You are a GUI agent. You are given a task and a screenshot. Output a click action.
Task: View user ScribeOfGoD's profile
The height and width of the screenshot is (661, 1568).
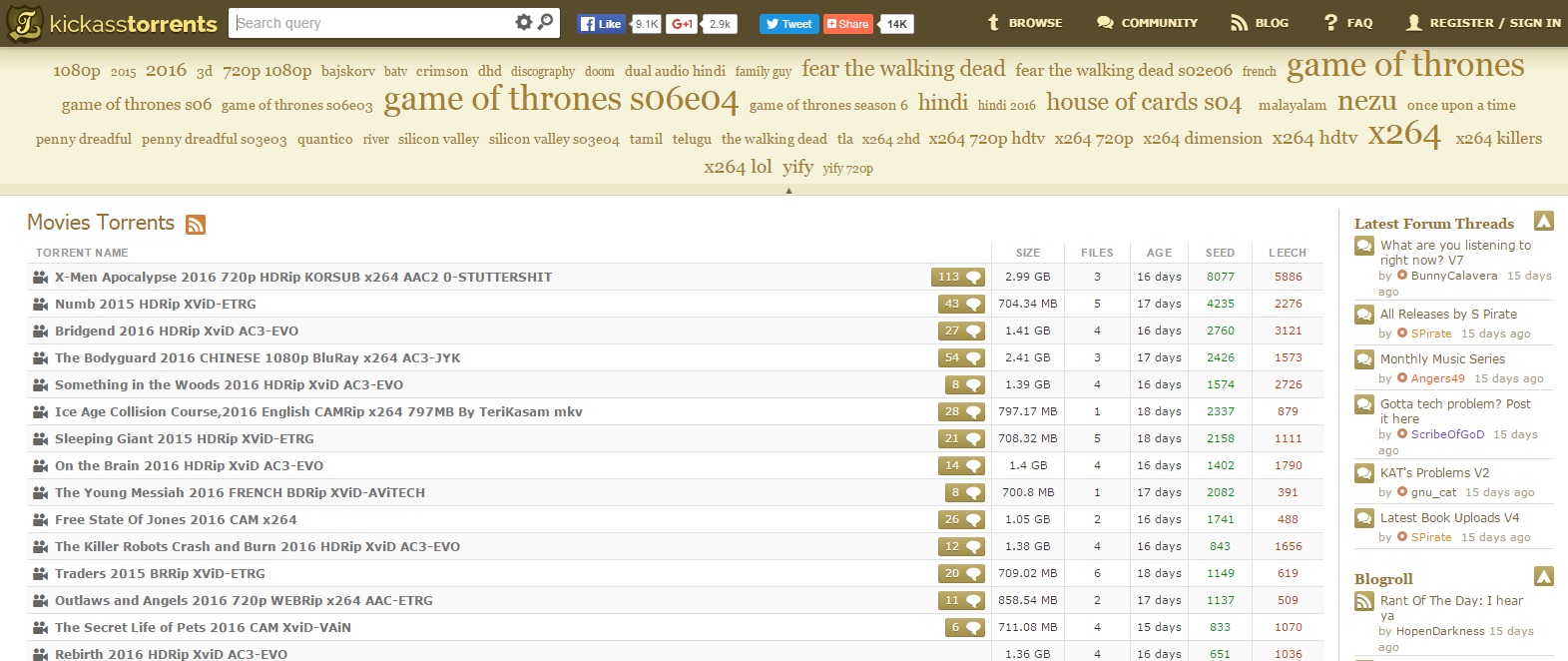(1447, 434)
